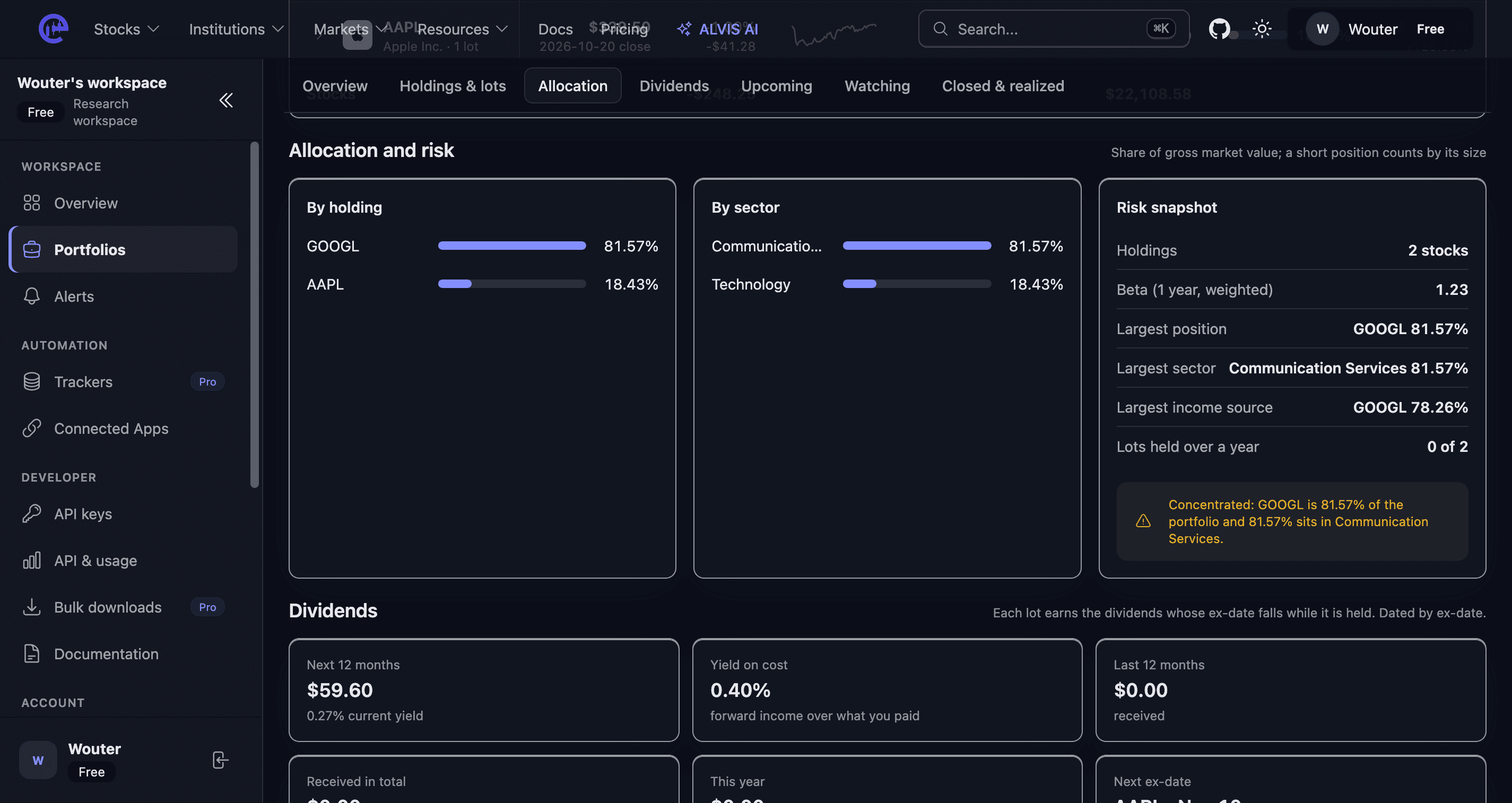Screen dimensions: 1512x803
Task: Click the Bulk downloads download icon
Action: pyautogui.click(x=32, y=607)
